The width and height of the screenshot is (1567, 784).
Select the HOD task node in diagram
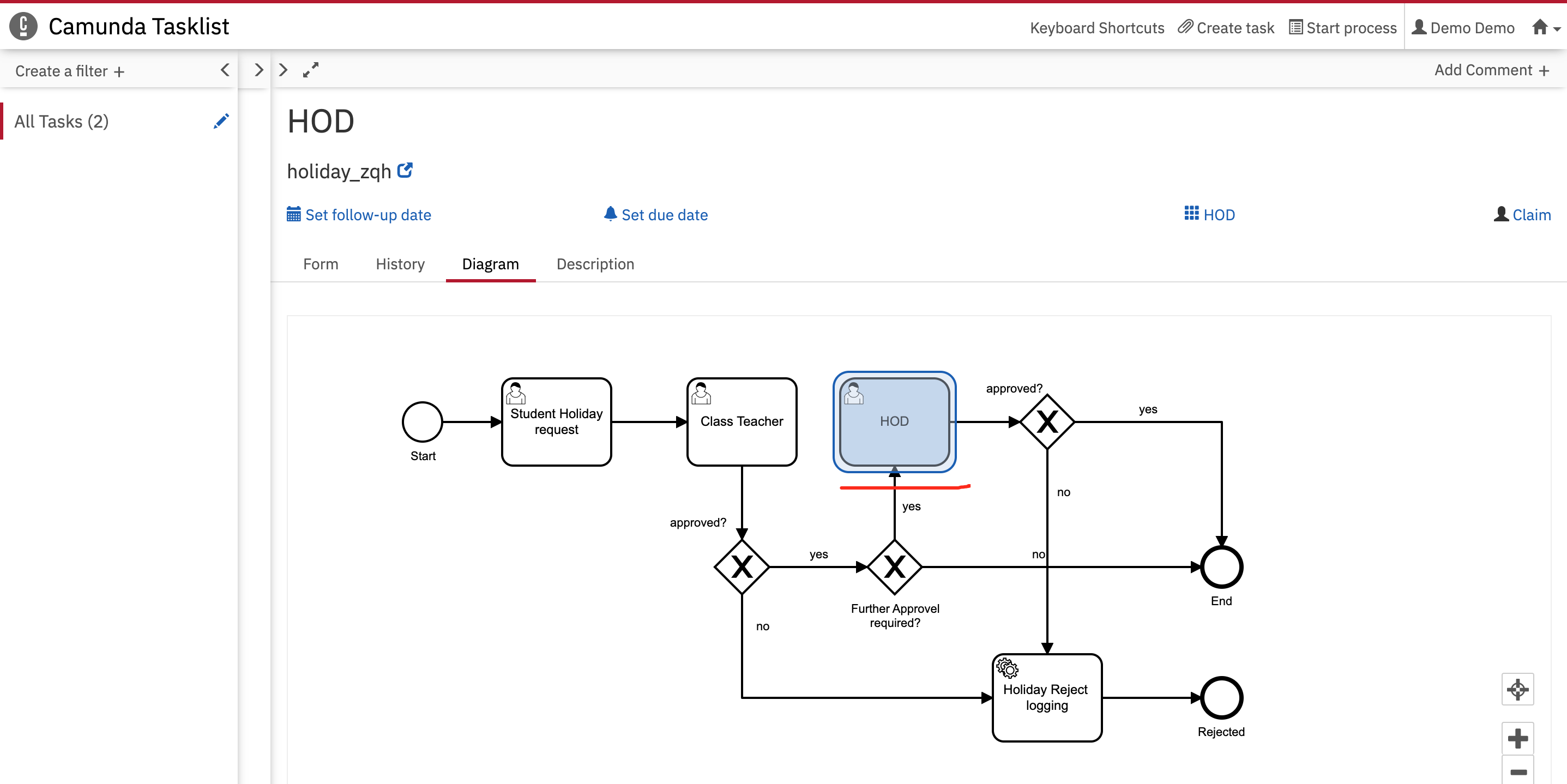[894, 421]
